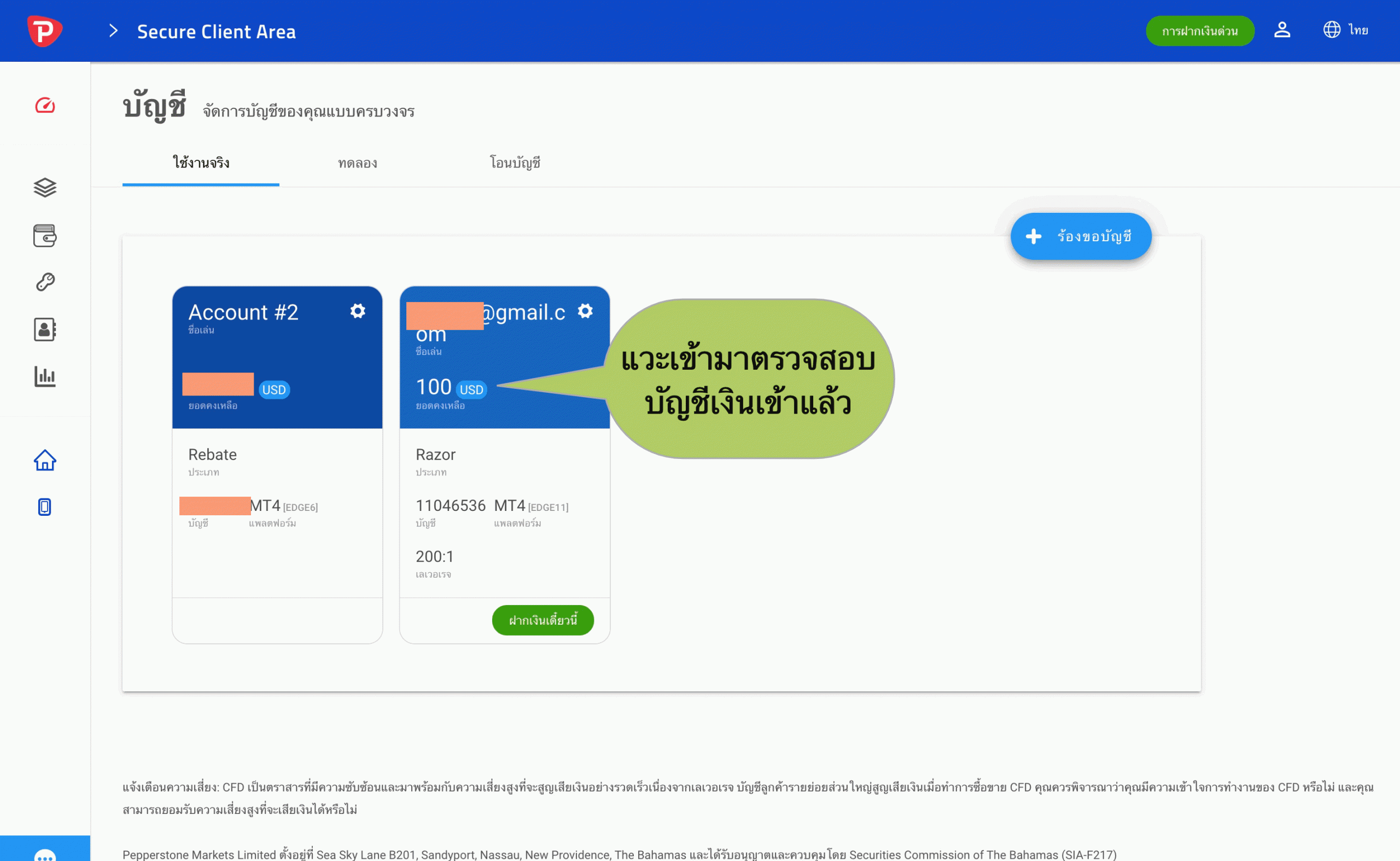Viewport: 1400px width, 861px height.
Task: Open settings gear on gmail account card
Action: (585, 311)
